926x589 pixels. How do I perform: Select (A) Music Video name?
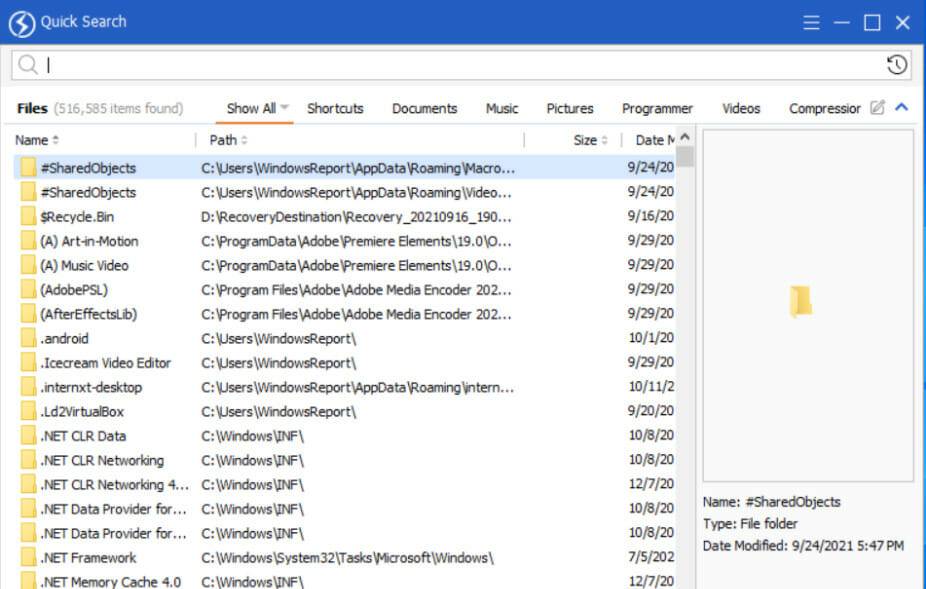(84, 266)
